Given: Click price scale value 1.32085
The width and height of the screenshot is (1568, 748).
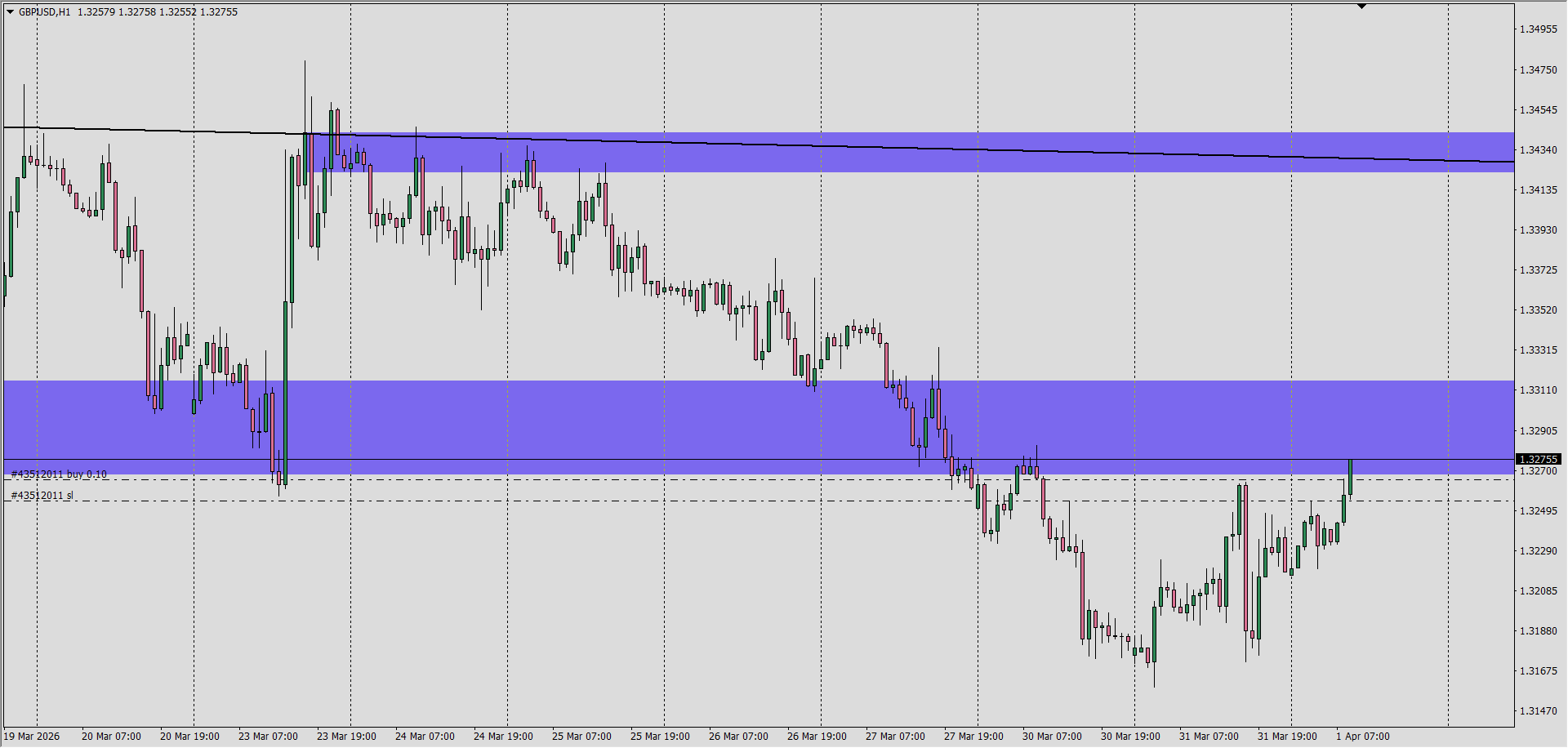Looking at the screenshot, I should 1538,591.
